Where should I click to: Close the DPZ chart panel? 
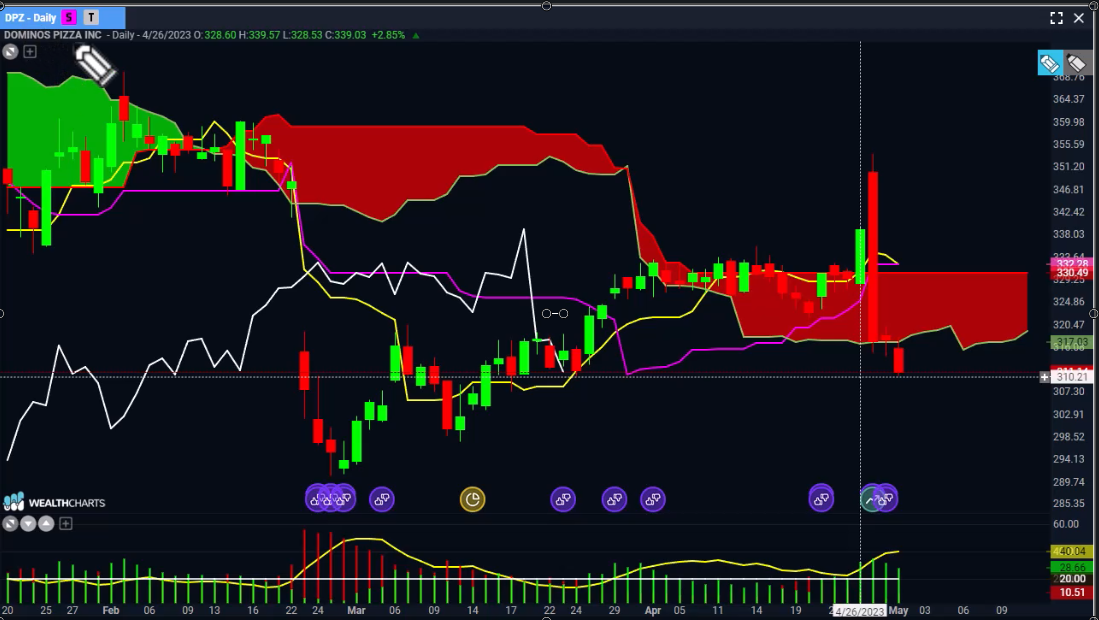[x=1079, y=18]
